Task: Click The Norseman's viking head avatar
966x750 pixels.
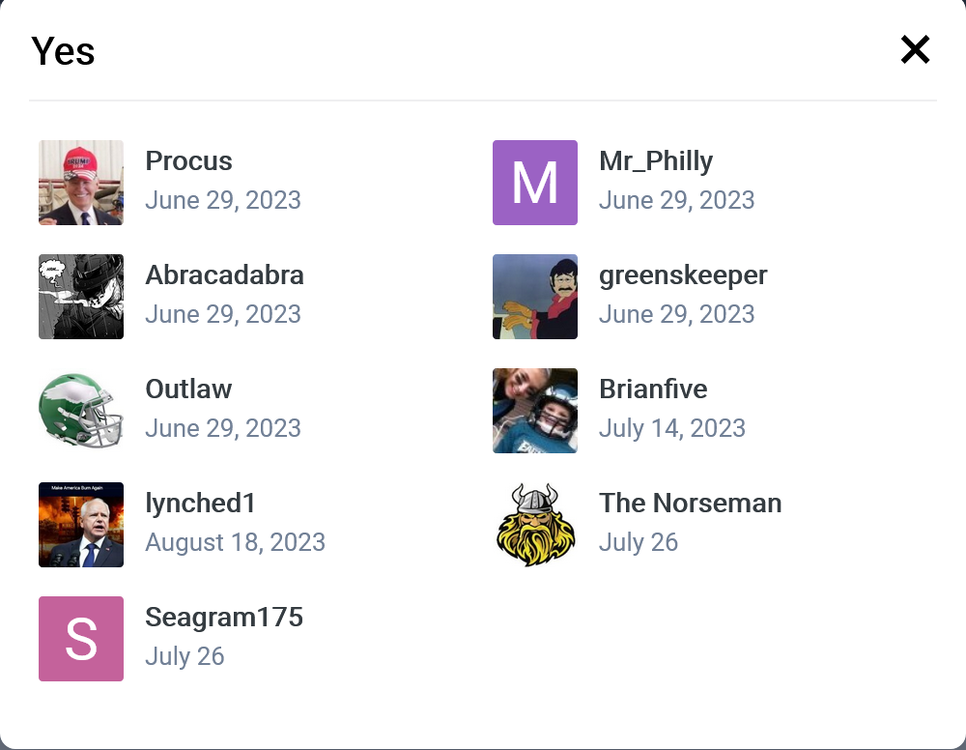Action: tap(535, 524)
